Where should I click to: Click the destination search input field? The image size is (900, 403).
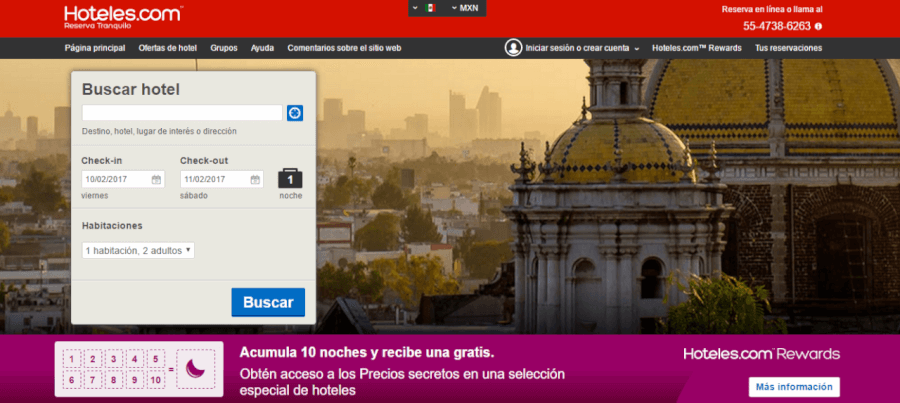tap(182, 113)
